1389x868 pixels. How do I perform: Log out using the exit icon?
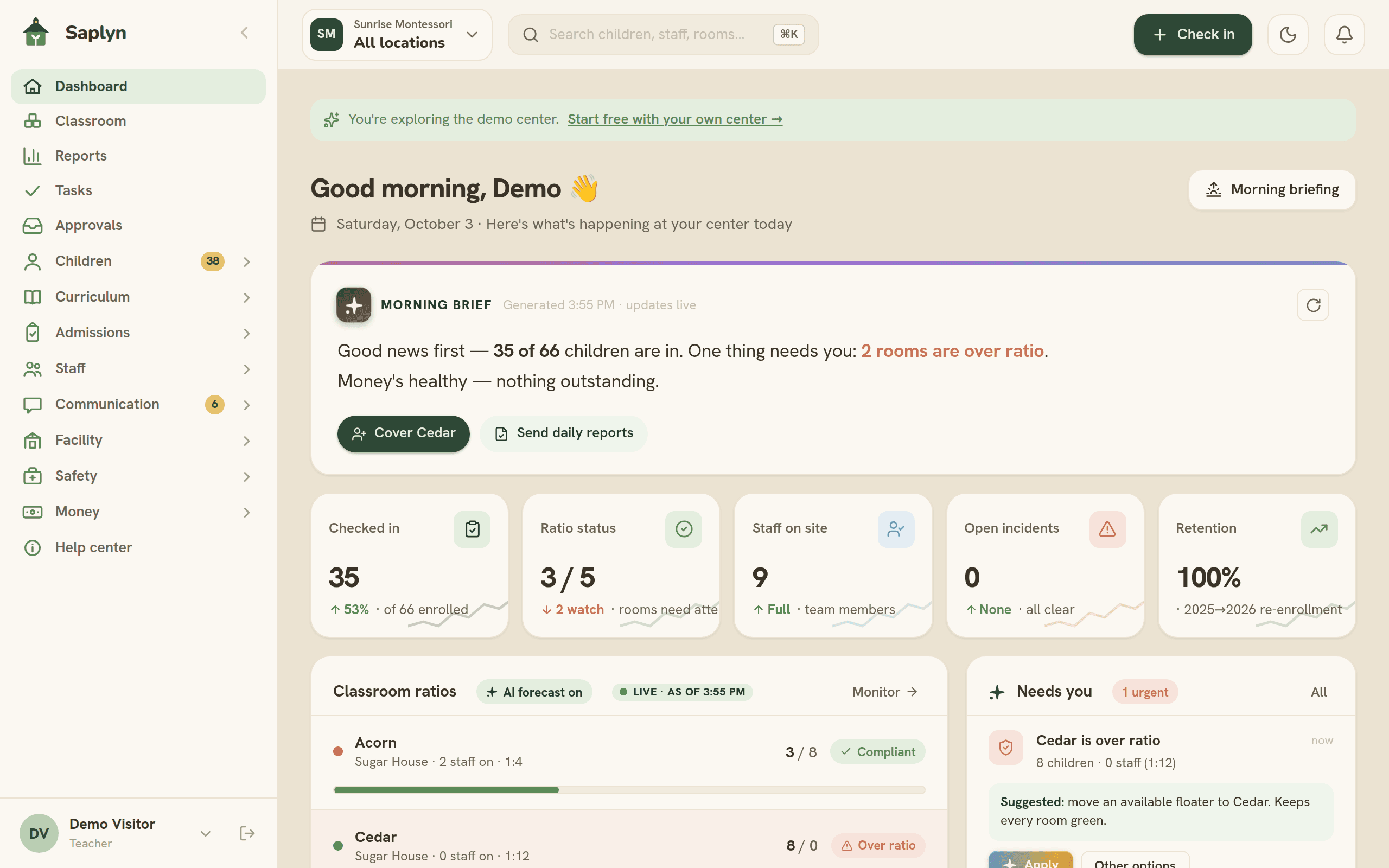pos(247,833)
